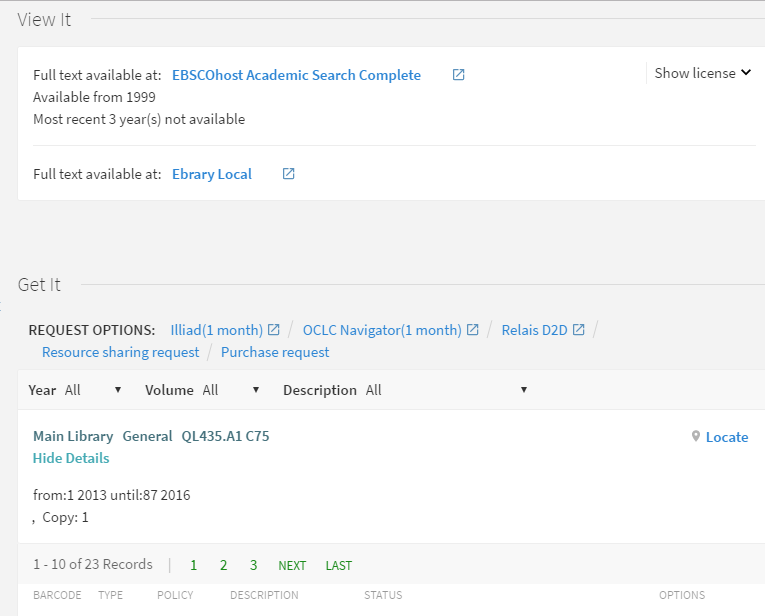This screenshot has height=616, width=765.
Task: Click the Illiad(1 month) request link
Action: pos(216,330)
